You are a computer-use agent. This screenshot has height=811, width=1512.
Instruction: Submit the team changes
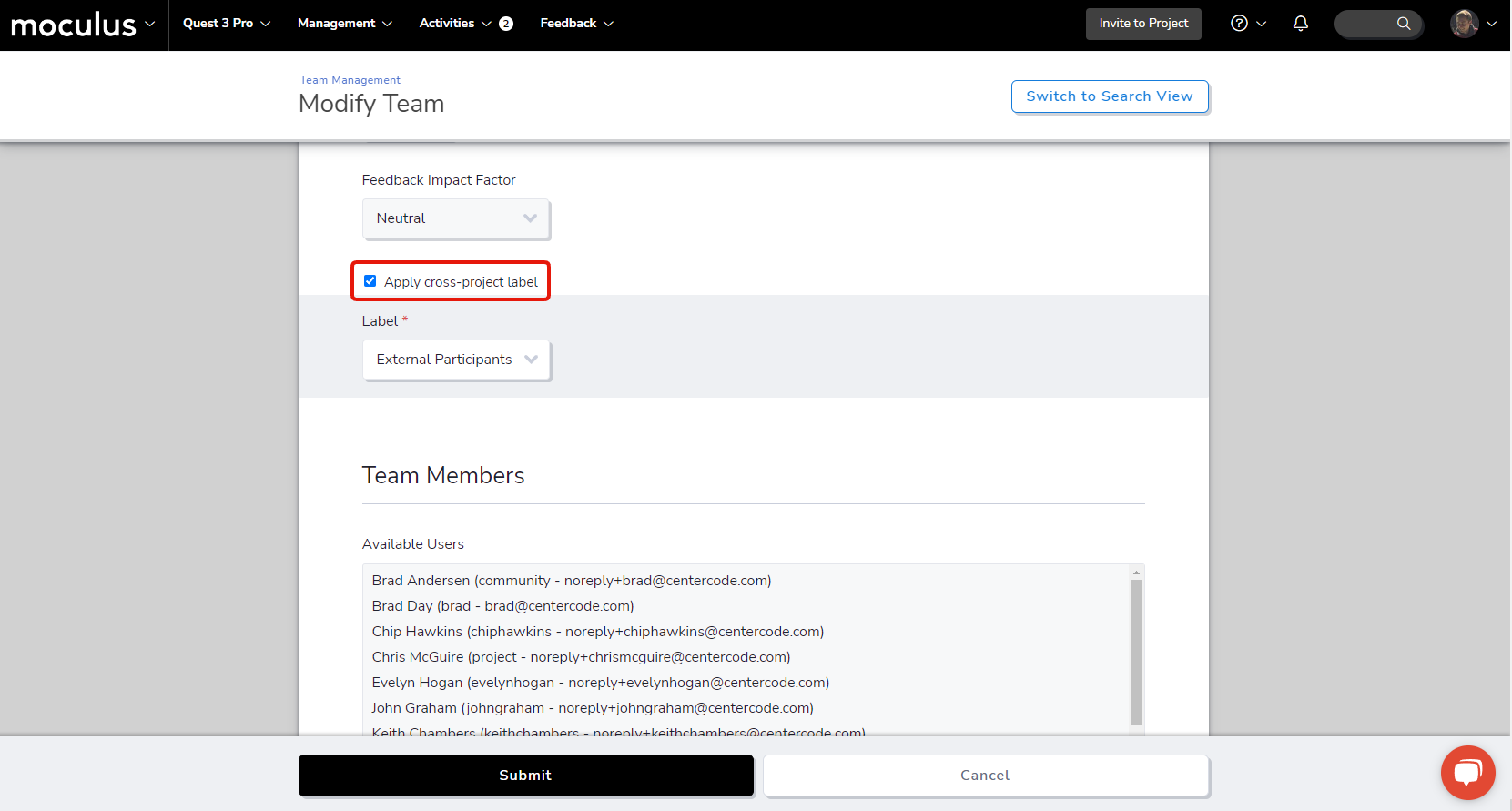(526, 776)
